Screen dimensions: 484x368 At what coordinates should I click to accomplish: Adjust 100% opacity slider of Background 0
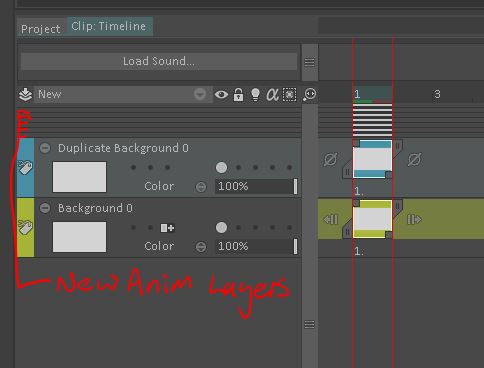(x=256, y=246)
